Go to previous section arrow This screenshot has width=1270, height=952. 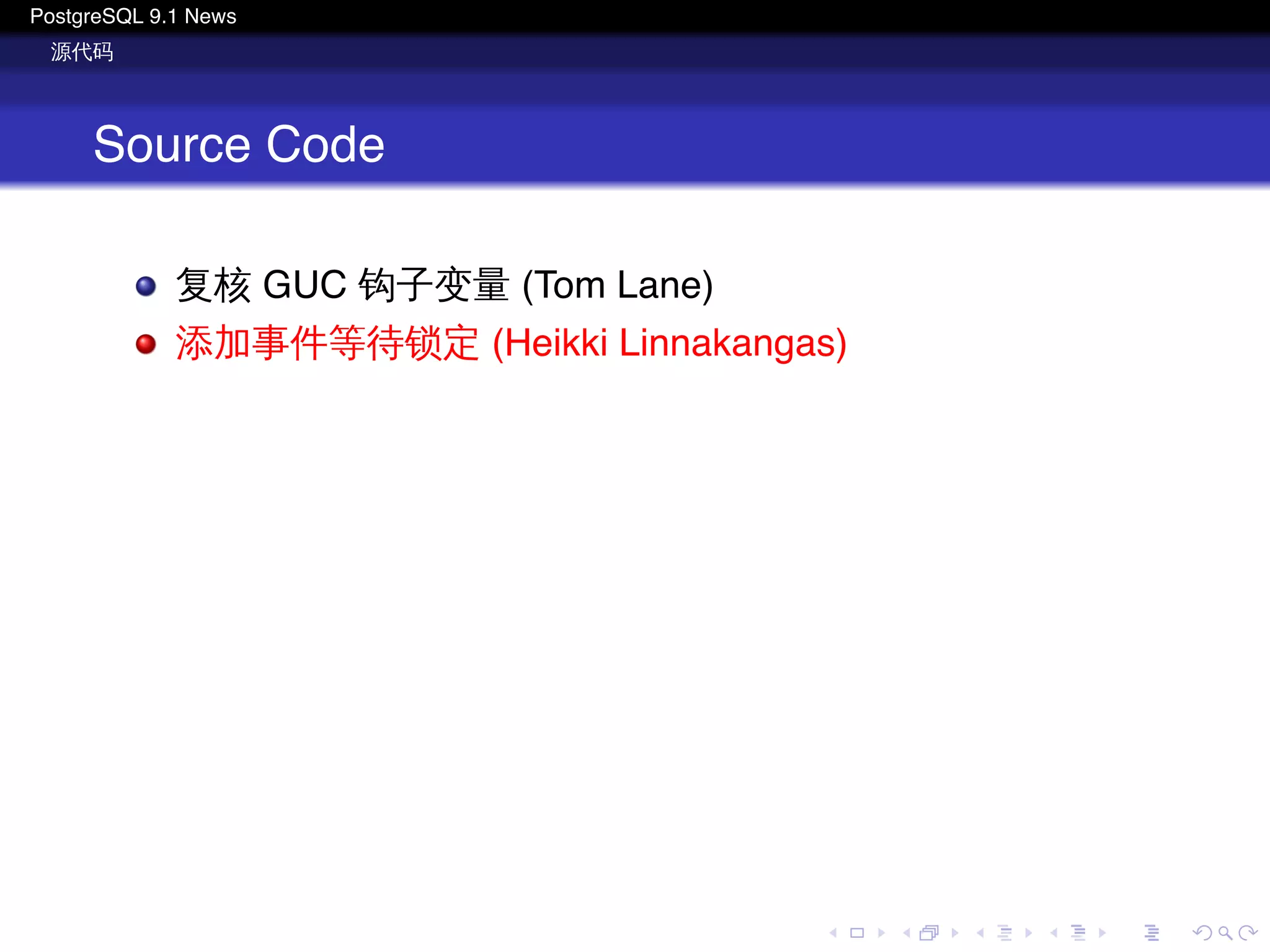(x=1054, y=932)
